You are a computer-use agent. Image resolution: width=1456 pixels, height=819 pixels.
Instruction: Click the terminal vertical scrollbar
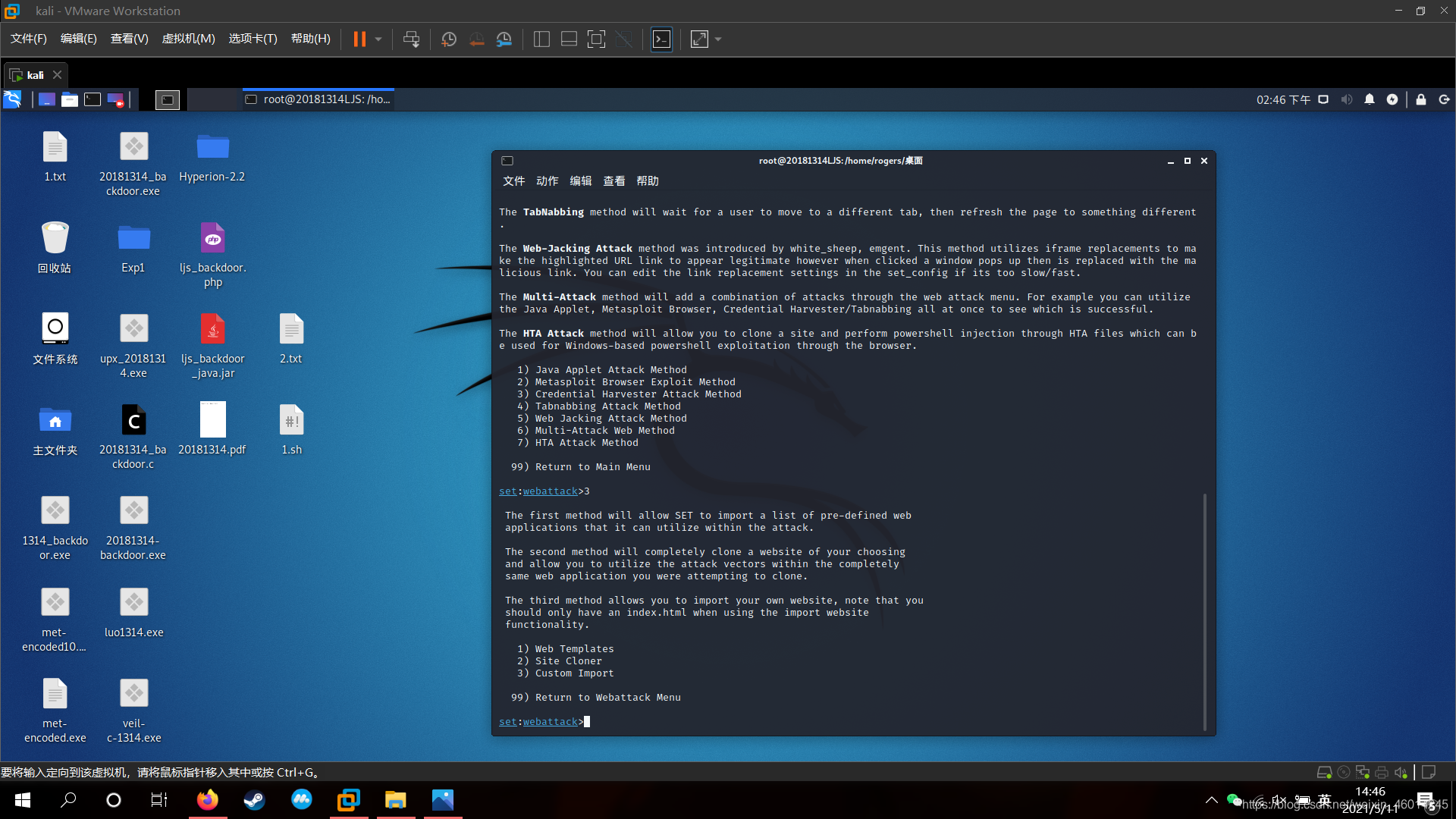coord(1204,610)
